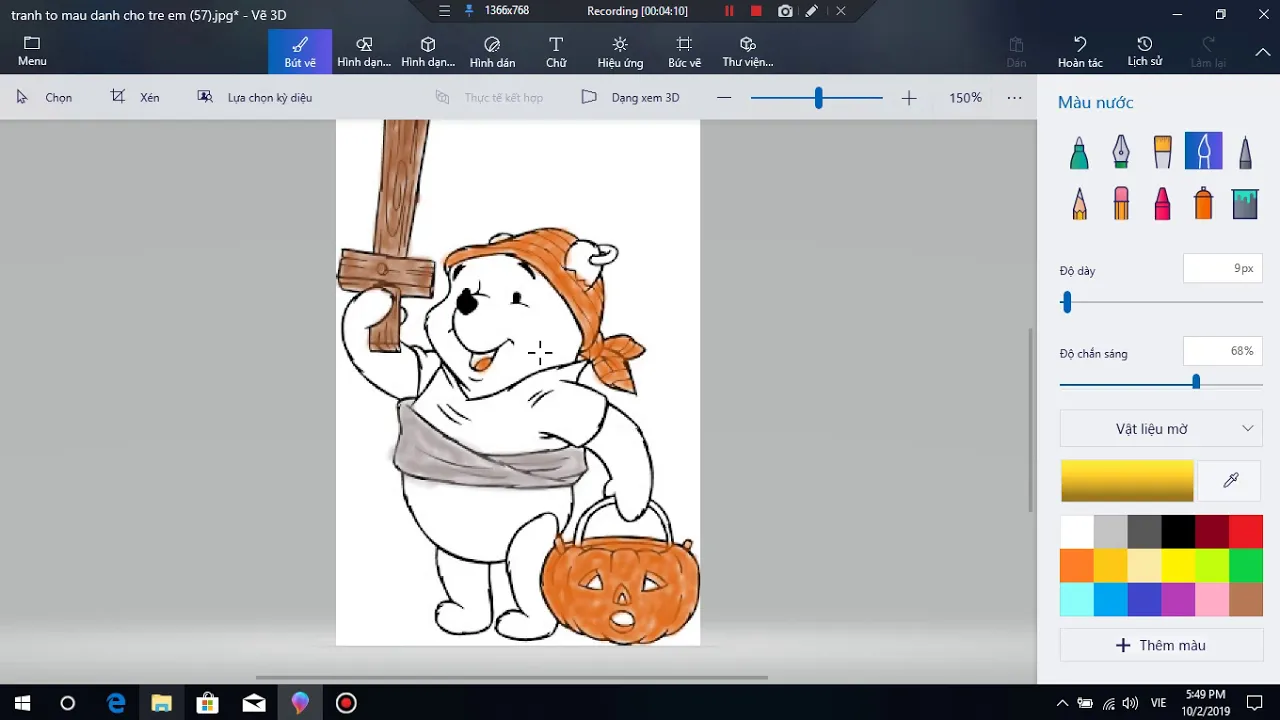Select the Watercolor brush tool

pyautogui.click(x=1204, y=151)
